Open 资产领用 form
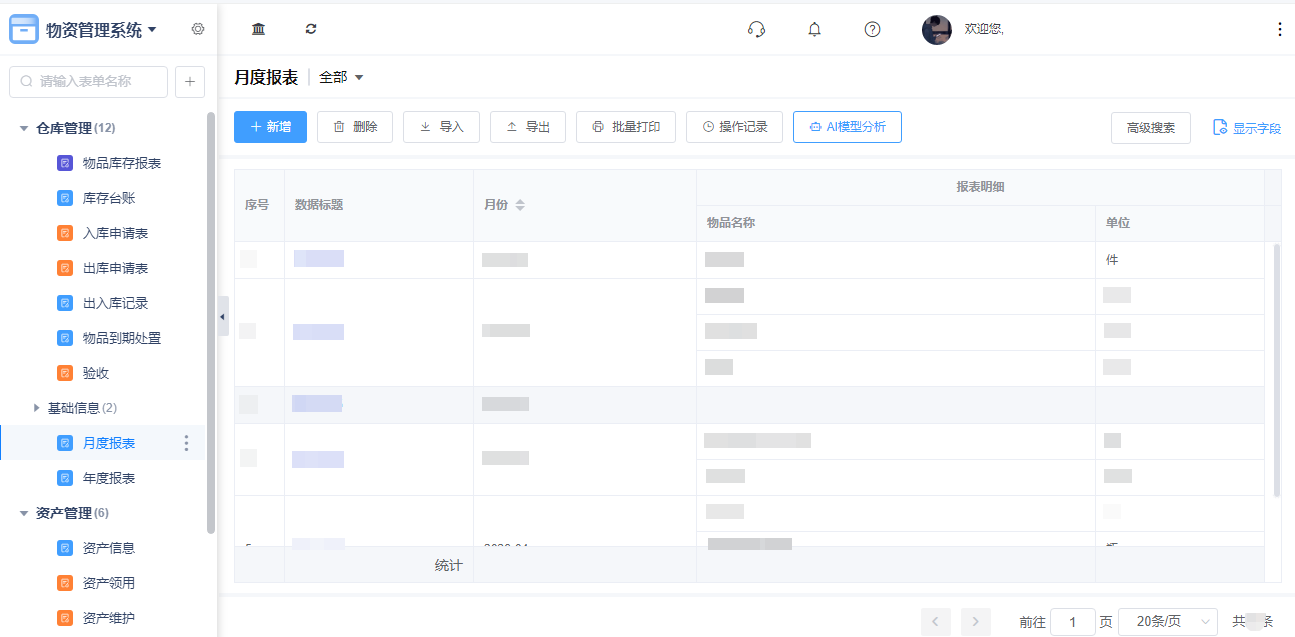 (x=109, y=583)
